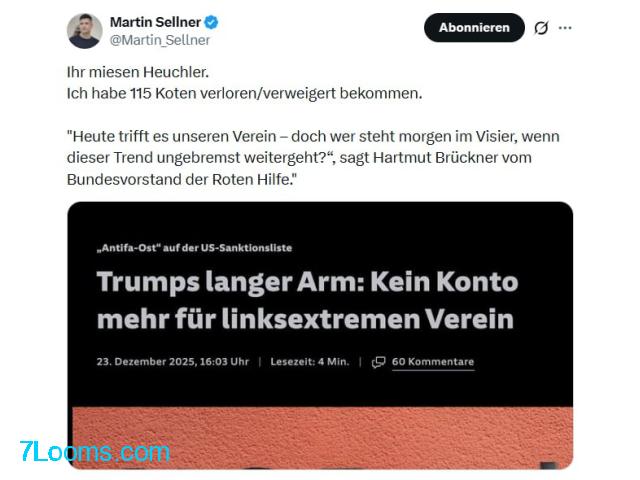
Task: Click the 60 Kommentare link
Action: [433, 362]
